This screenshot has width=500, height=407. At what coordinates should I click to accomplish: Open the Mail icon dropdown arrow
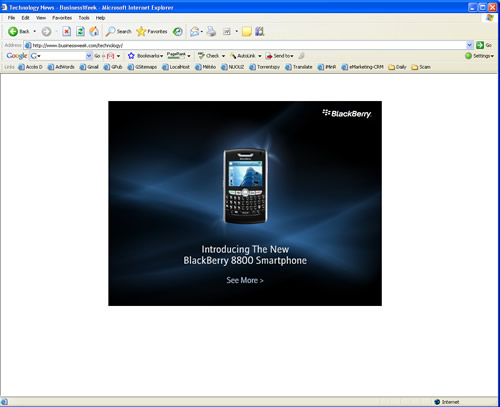tap(202, 32)
